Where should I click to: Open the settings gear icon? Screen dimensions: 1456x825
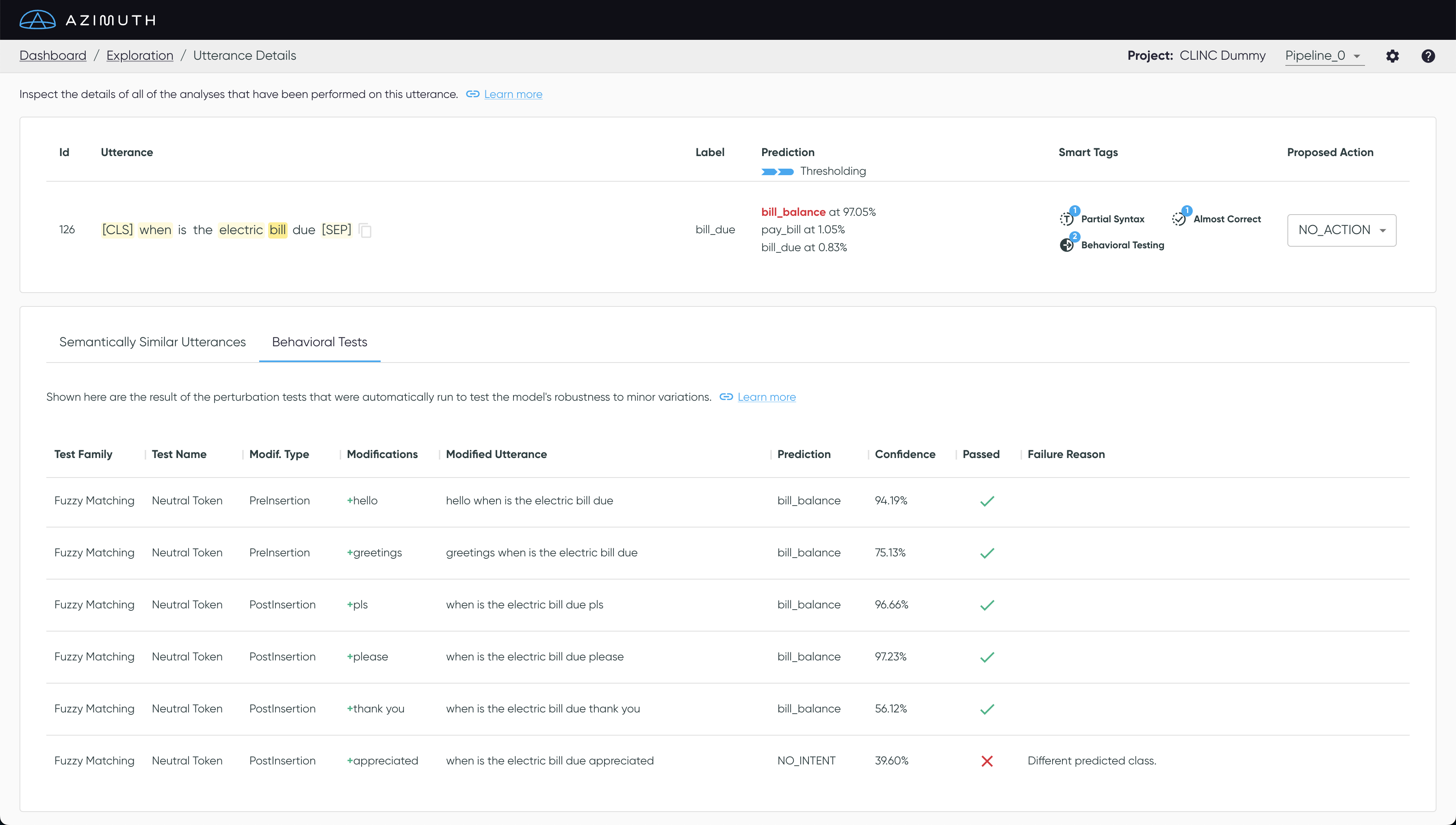[x=1393, y=56]
